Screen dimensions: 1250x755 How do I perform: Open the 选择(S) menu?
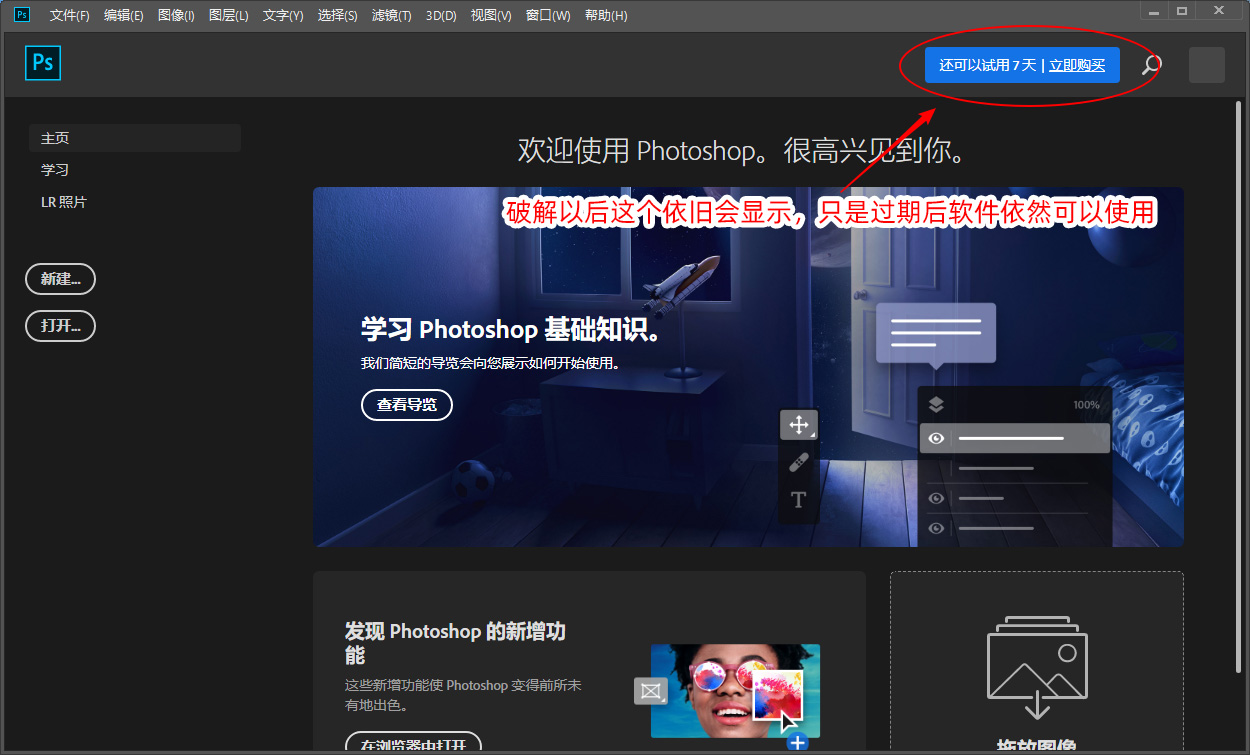pyautogui.click(x=337, y=16)
